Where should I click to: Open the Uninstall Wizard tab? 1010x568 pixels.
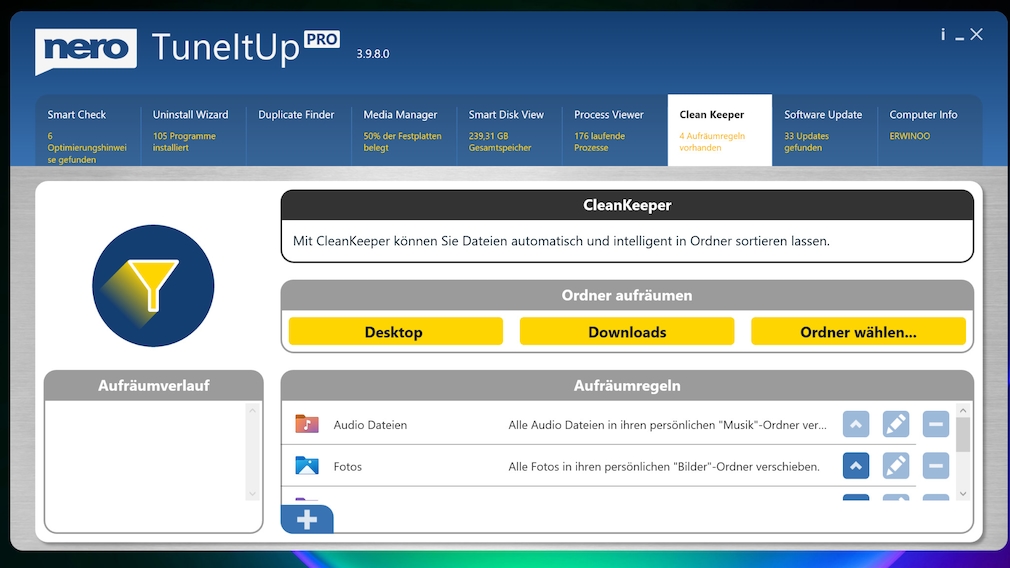193,130
